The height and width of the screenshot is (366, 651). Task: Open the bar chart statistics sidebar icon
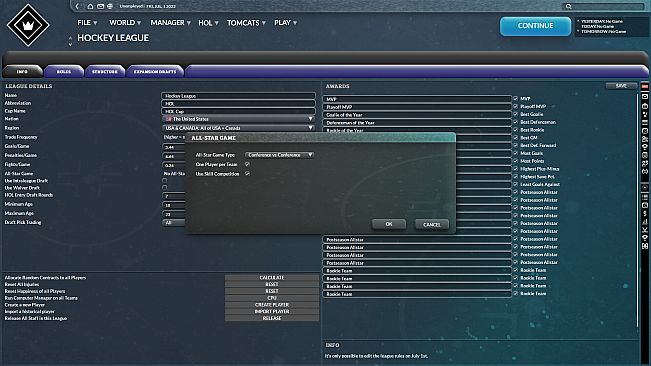[x=645, y=222]
